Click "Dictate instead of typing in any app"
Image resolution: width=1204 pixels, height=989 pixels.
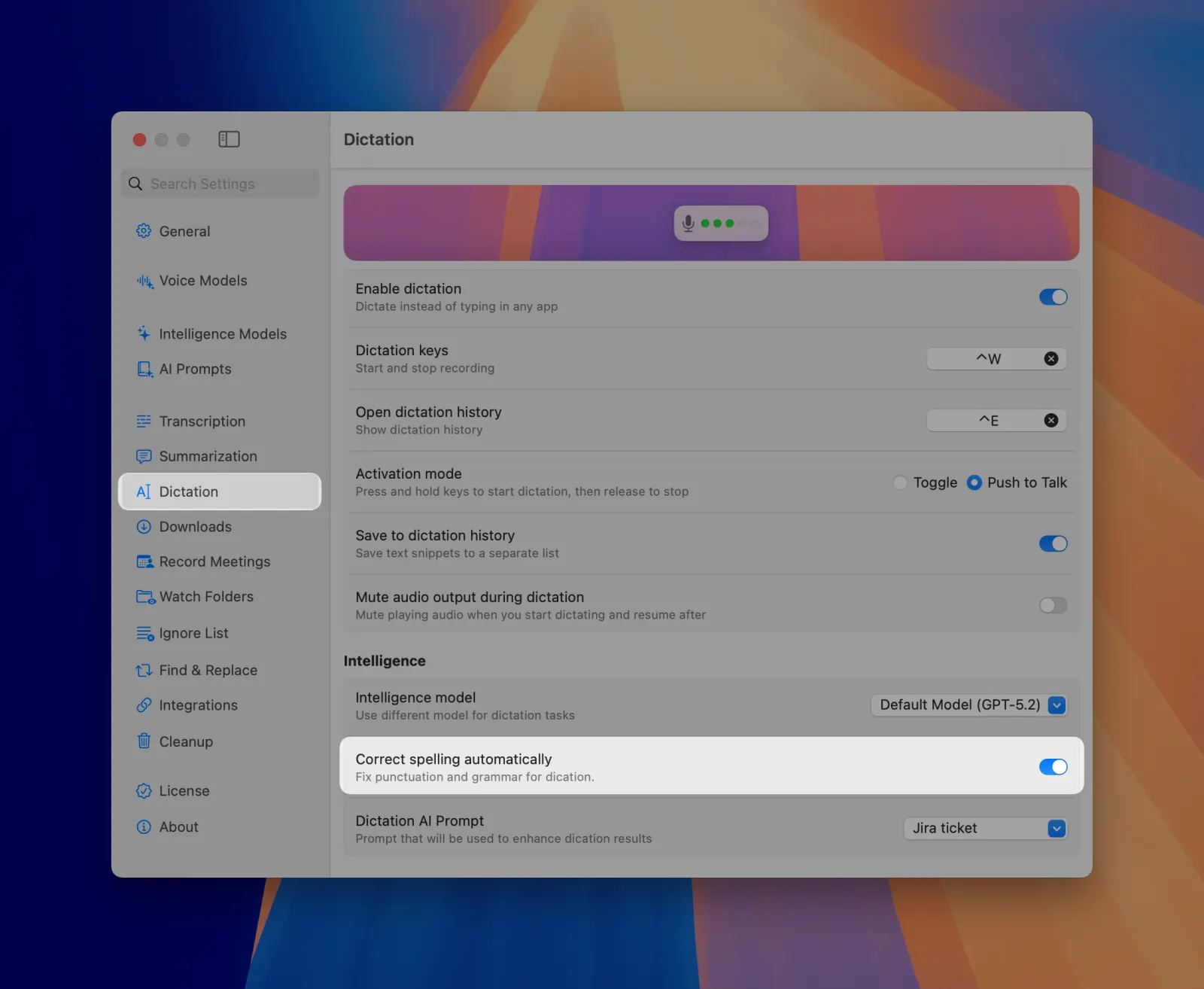tap(457, 307)
